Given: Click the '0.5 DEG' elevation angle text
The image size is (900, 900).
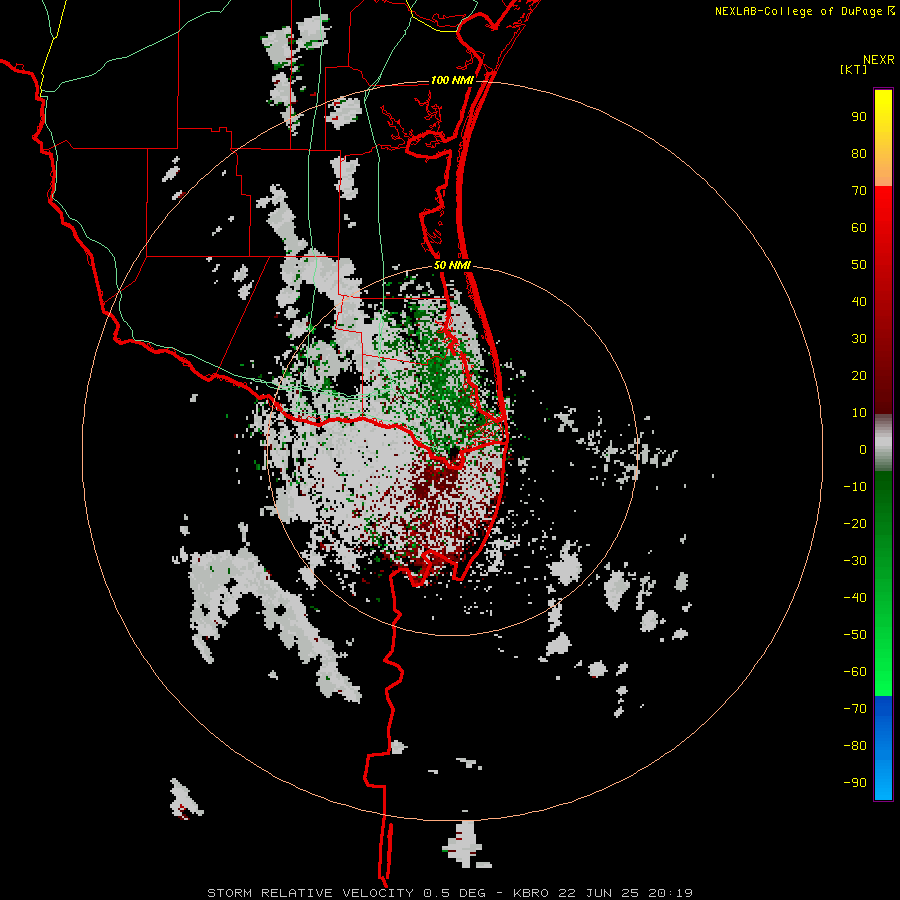Looking at the screenshot, I should pos(454,893).
